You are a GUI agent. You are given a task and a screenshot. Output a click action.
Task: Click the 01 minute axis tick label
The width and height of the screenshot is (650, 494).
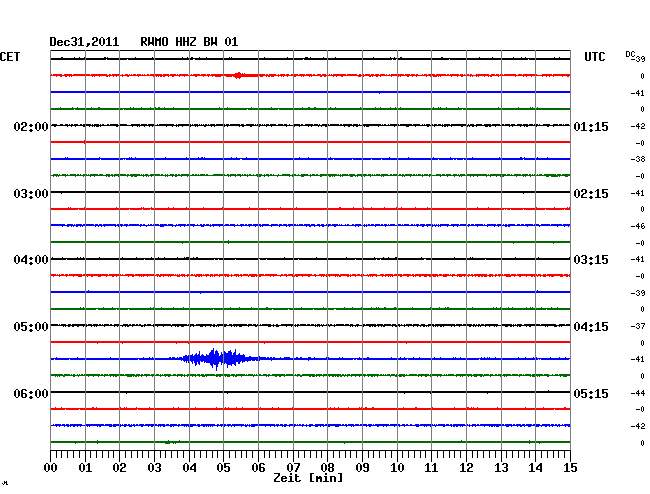pos(85,467)
